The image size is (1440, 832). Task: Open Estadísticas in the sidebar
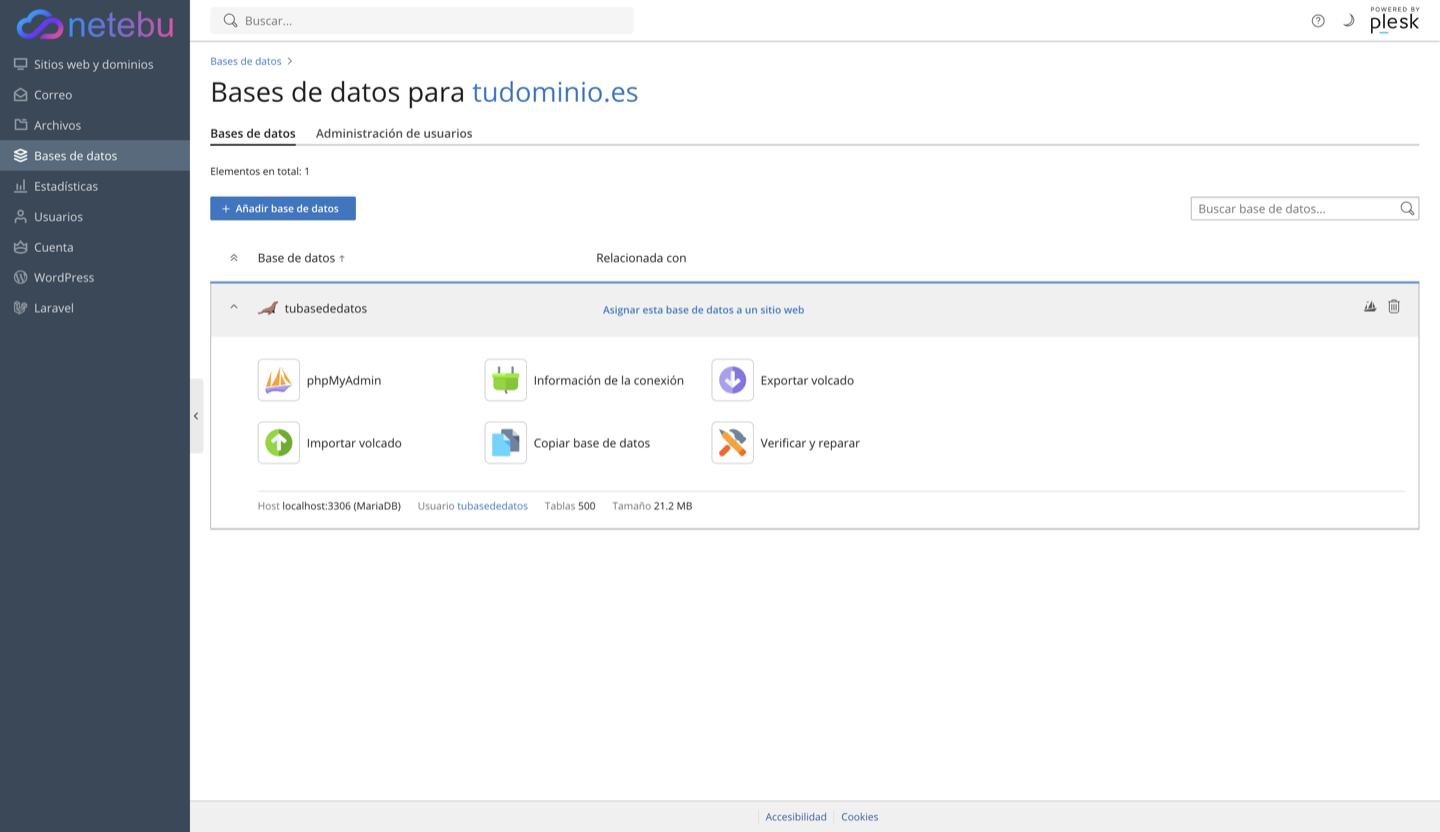pyautogui.click(x=95, y=186)
